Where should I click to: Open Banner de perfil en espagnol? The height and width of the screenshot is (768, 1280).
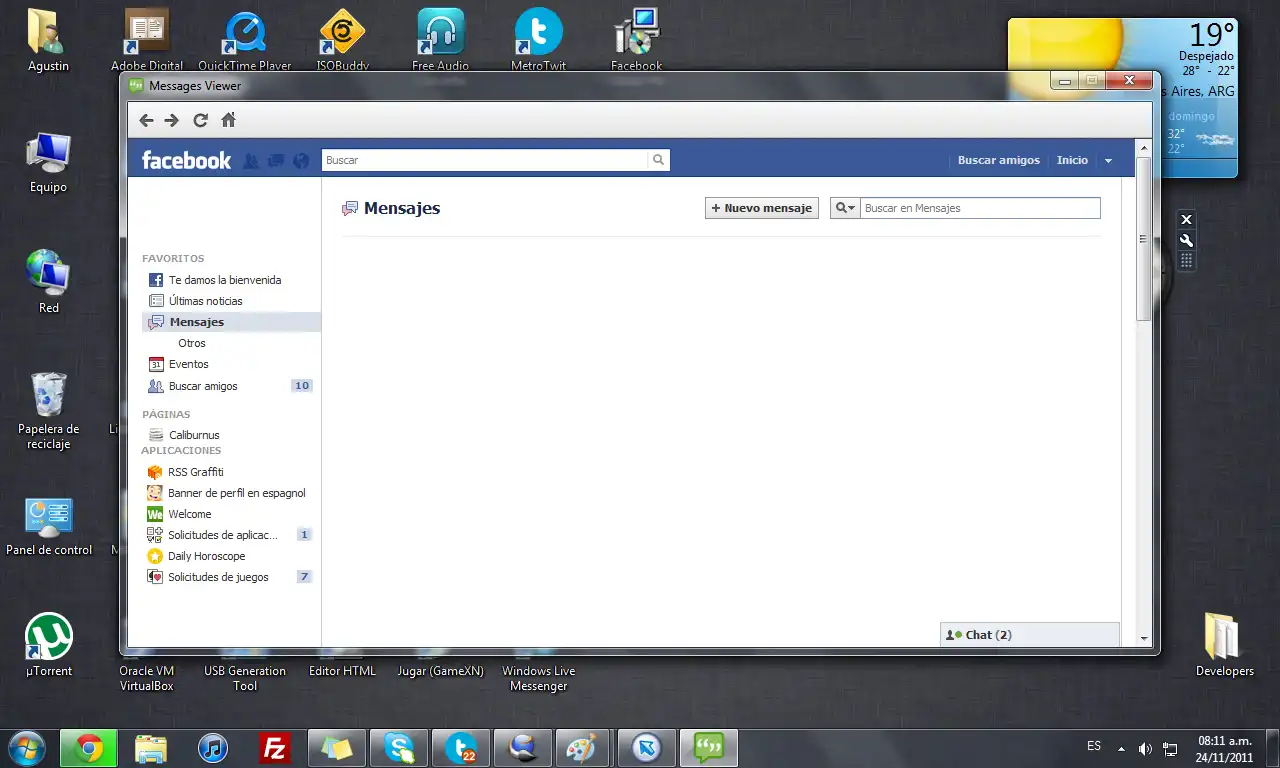(236, 493)
